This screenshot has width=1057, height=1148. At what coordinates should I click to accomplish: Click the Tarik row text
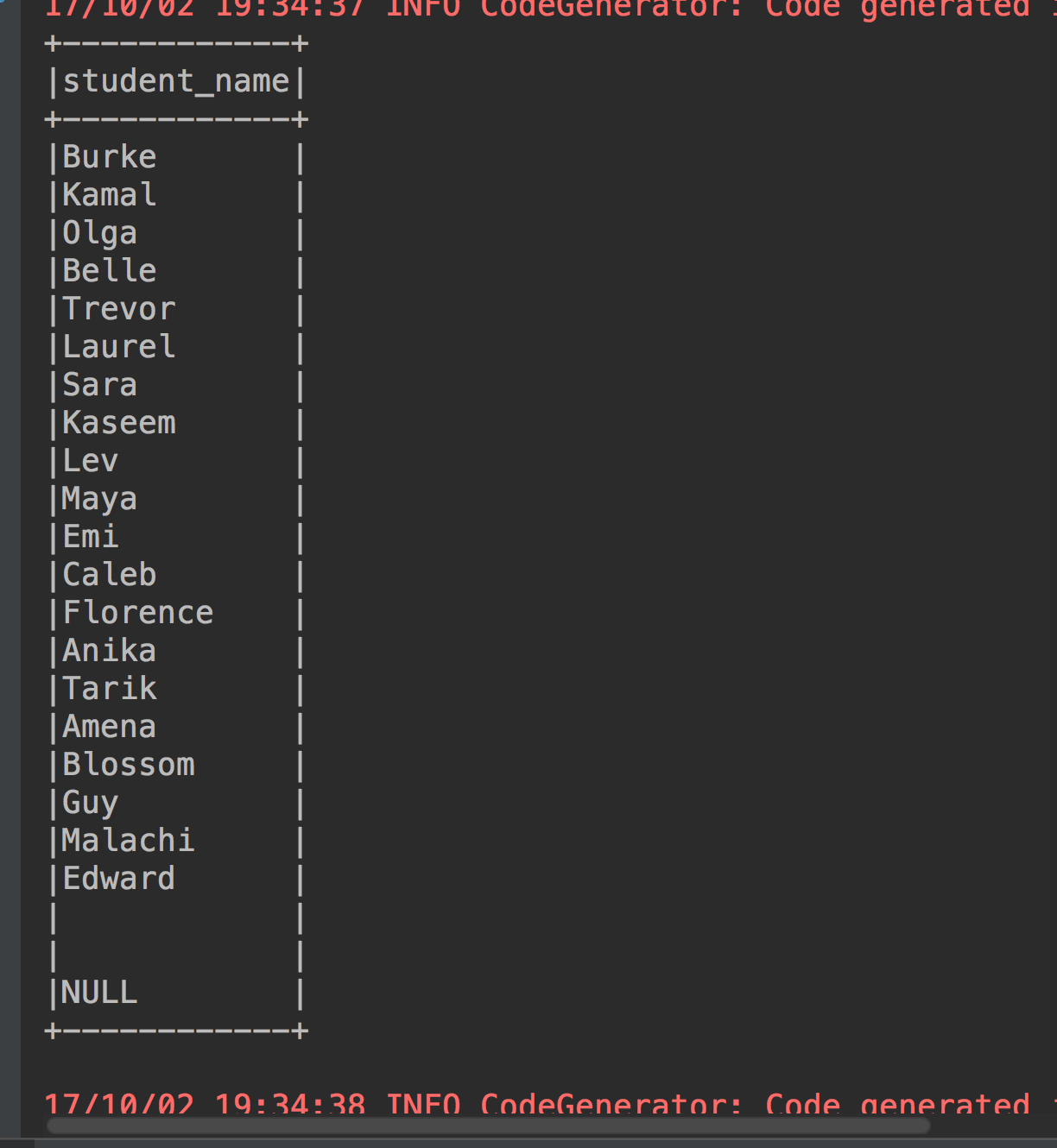point(110,689)
